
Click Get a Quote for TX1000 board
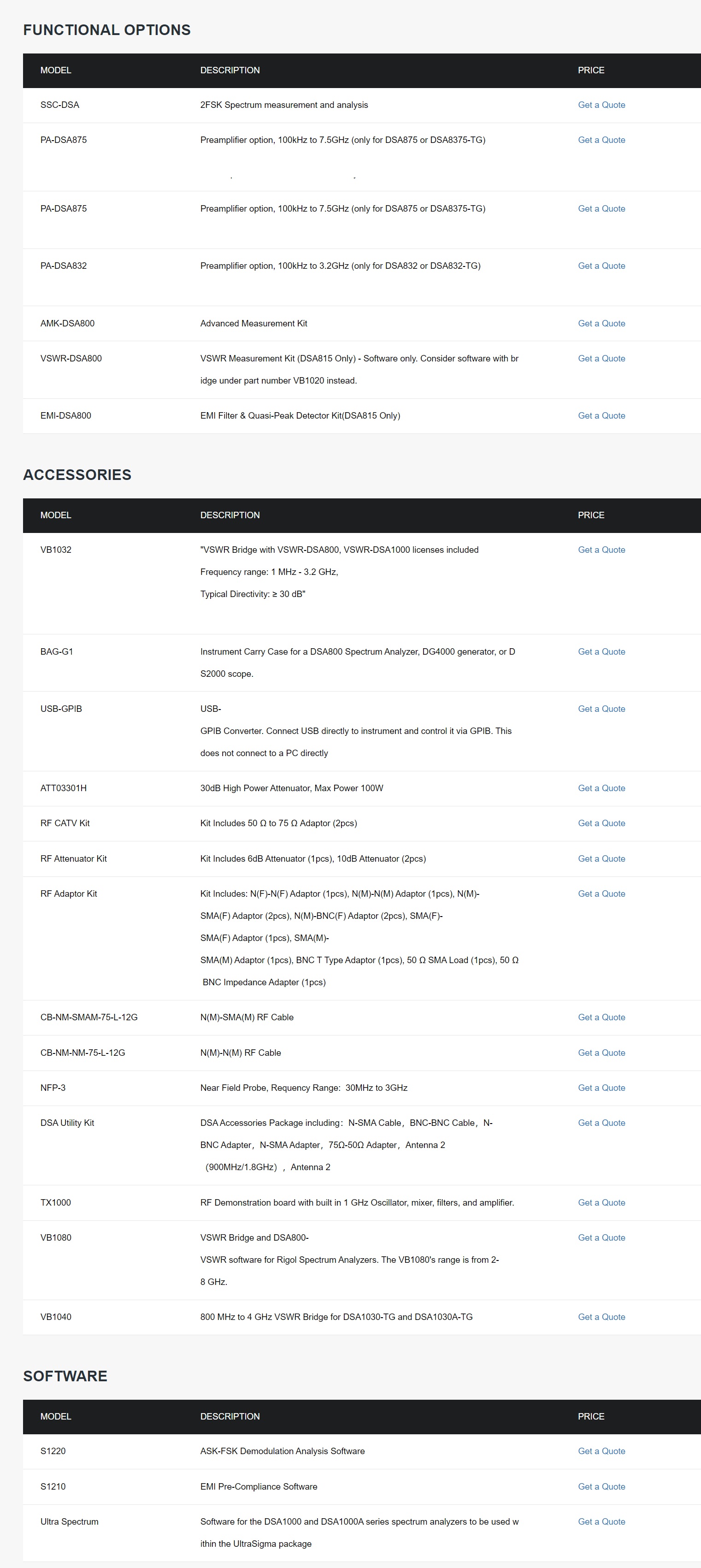pyautogui.click(x=601, y=1203)
